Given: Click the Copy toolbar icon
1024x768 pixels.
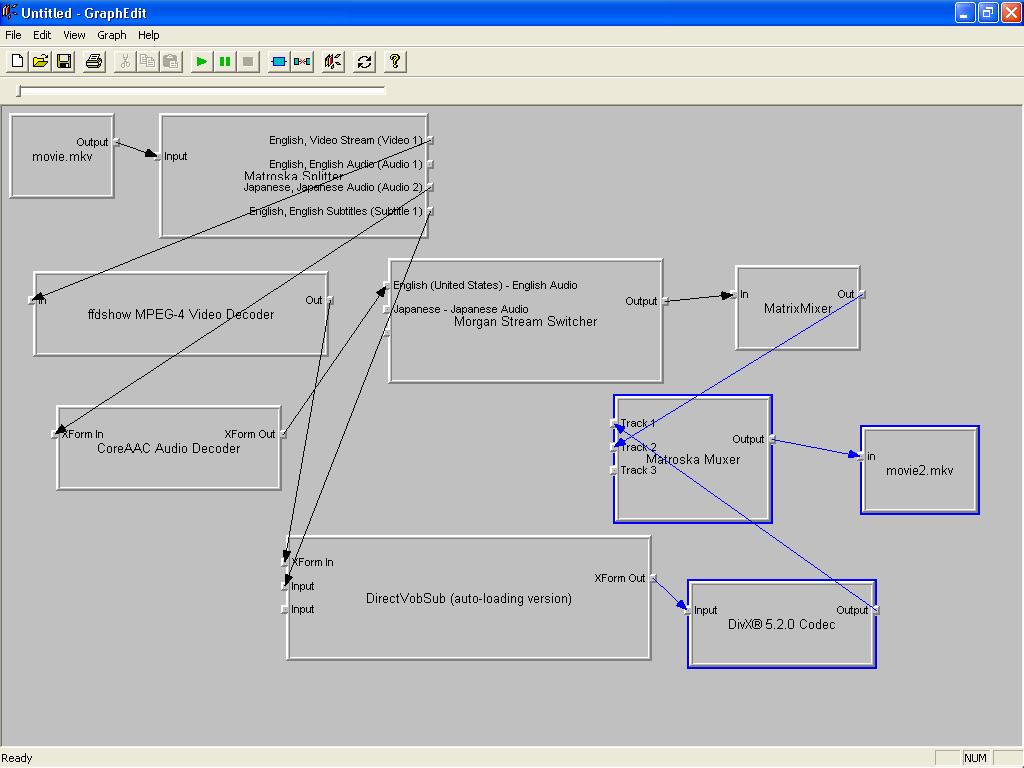Looking at the screenshot, I should click(148, 61).
